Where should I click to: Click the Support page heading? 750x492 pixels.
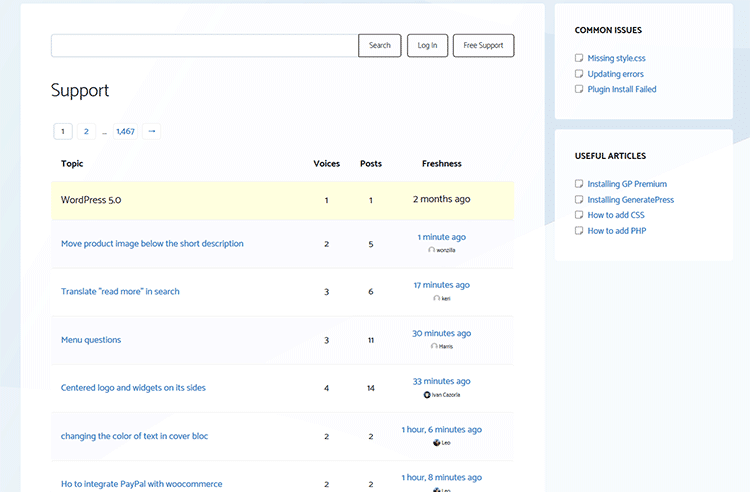click(x=80, y=90)
